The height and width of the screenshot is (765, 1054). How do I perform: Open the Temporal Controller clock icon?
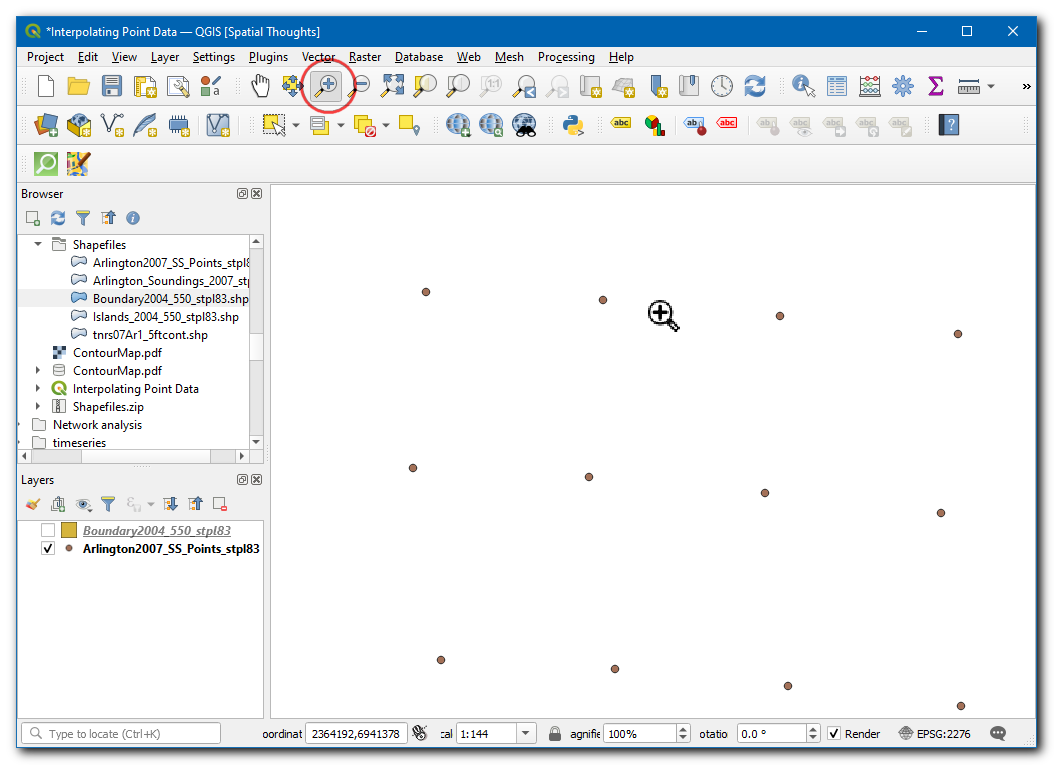pos(722,86)
